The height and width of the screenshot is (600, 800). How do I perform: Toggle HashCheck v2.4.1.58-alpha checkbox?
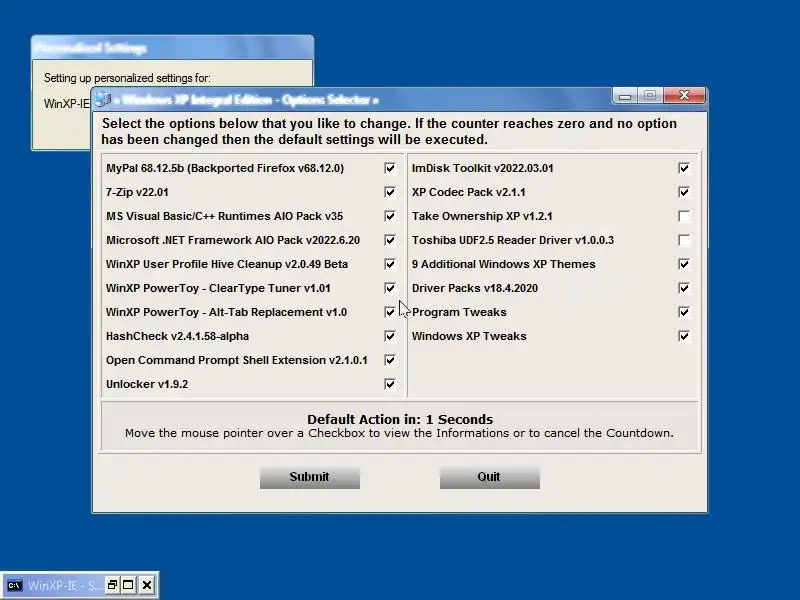point(390,336)
